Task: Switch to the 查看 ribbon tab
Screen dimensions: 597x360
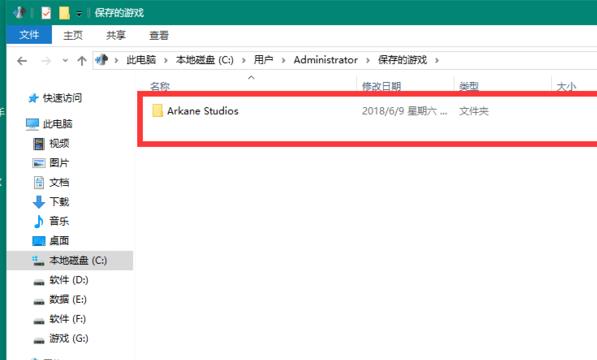Action: coord(159,35)
